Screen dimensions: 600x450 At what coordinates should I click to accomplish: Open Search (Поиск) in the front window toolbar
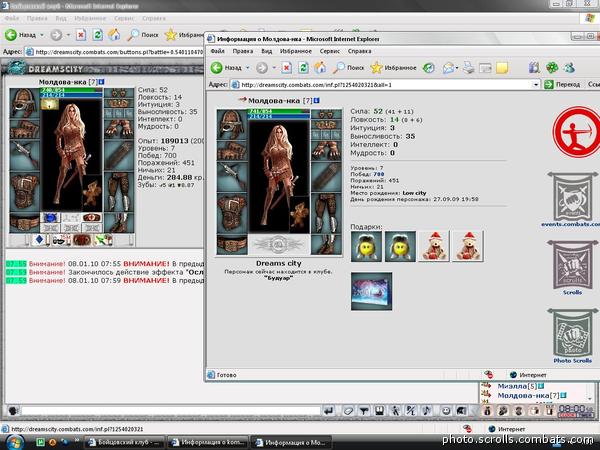tap(348, 68)
